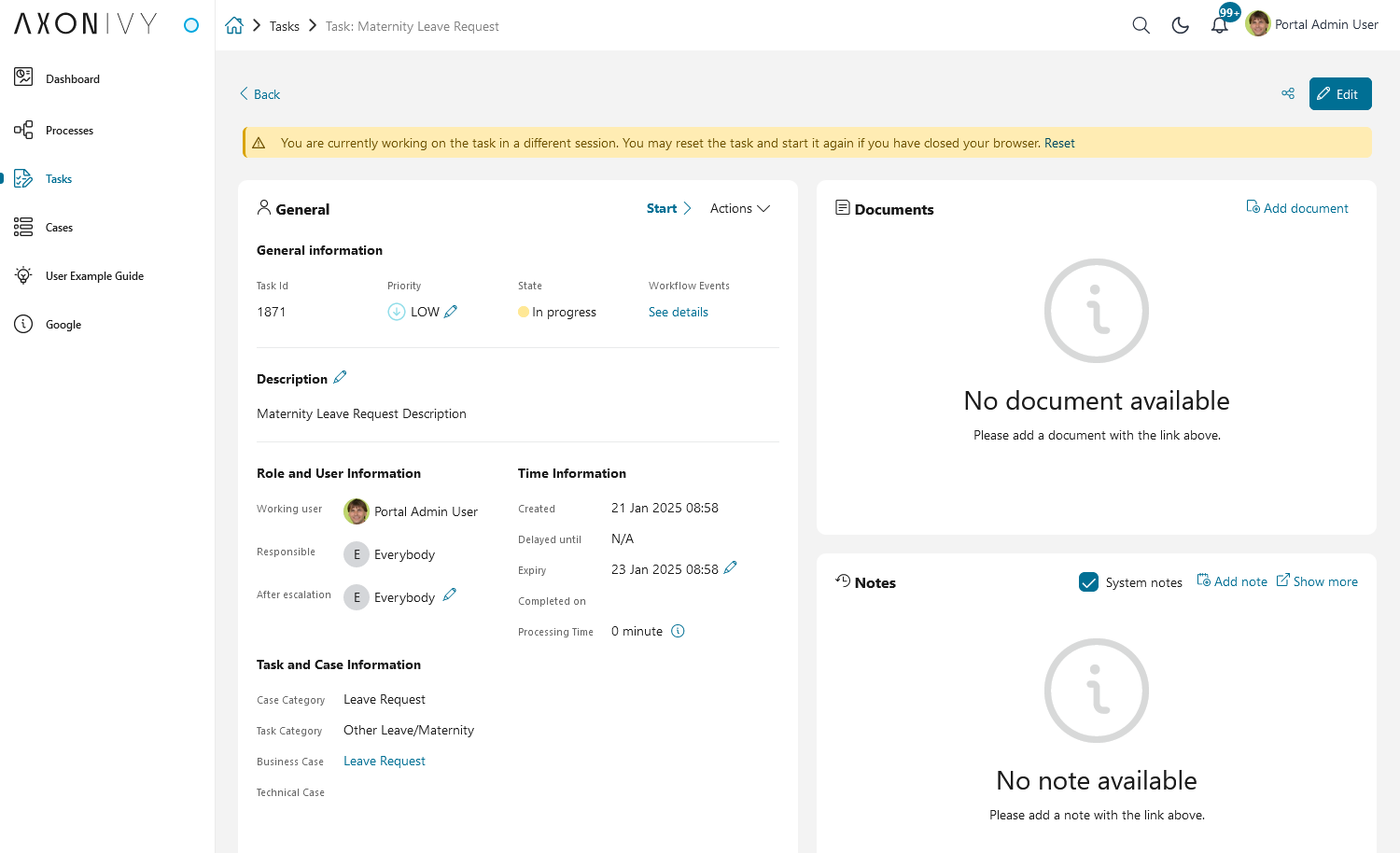Open See details workflow events link
The width and height of the screenshot is (1400, 853).
[679, 312]
